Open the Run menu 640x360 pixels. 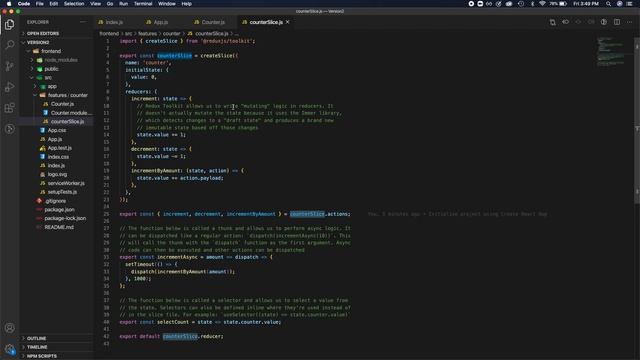123,4
